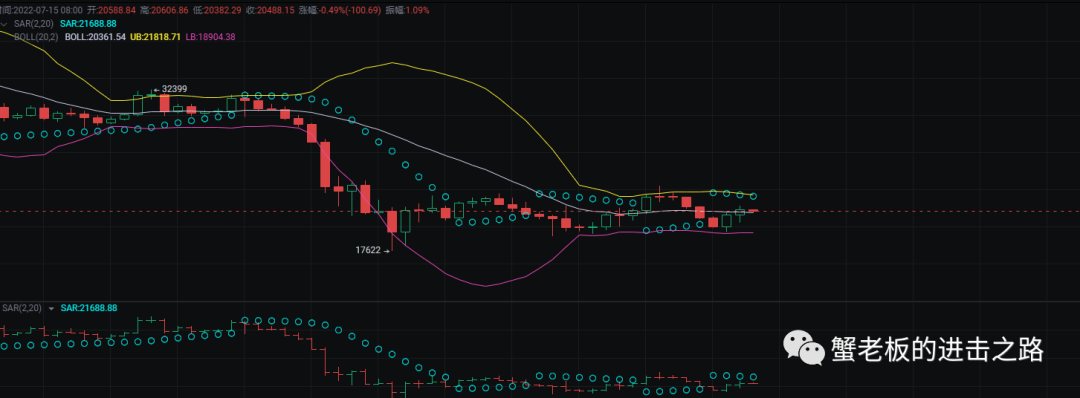The image size is (1080, 398).
Task: Click the UB:21818.71 upper band value
Action: [155, 36]
